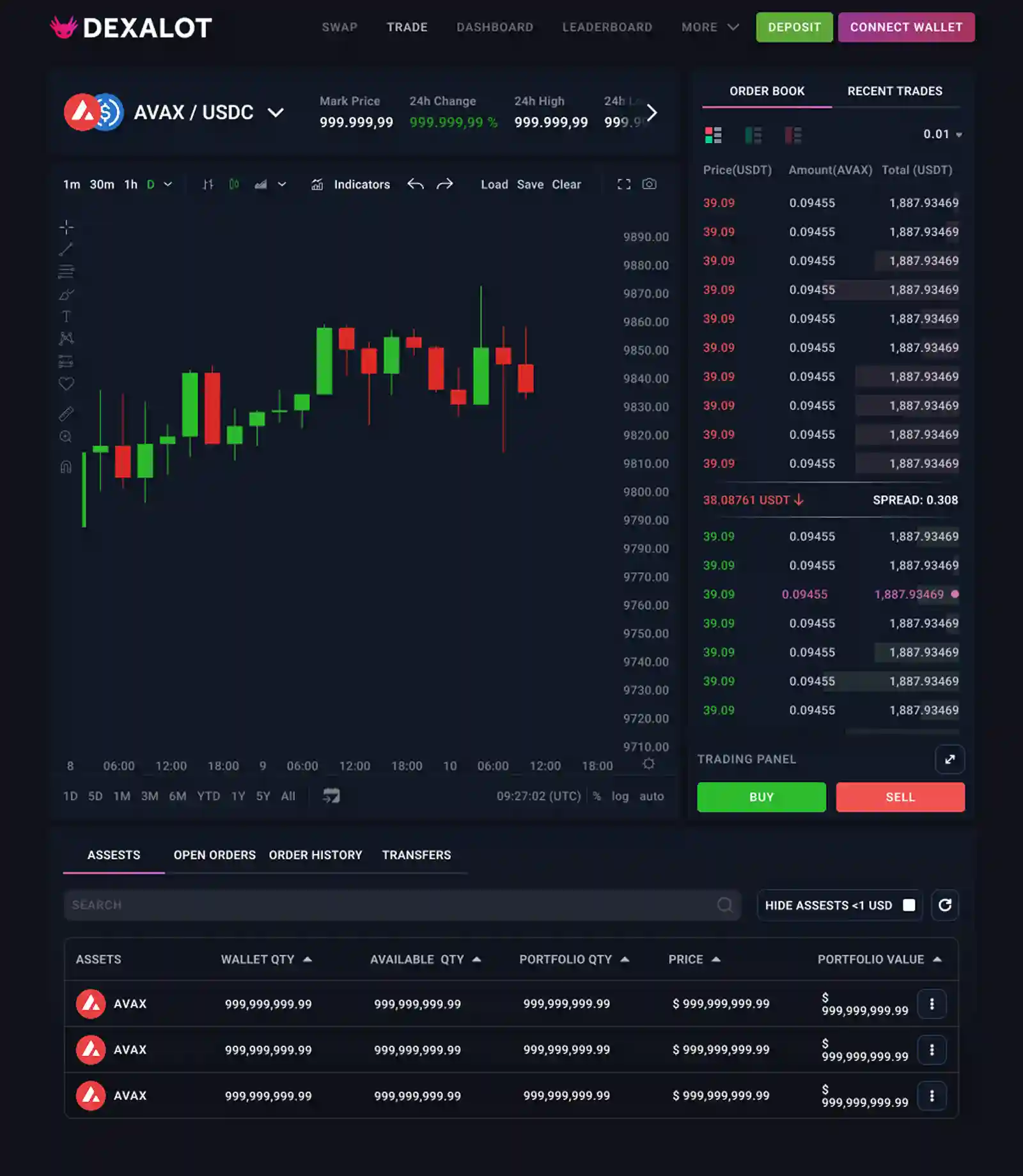Screen dimensions: 1023x1176
Task: Select the crosshair cursor tool
Action: click(x=66, y=227)
